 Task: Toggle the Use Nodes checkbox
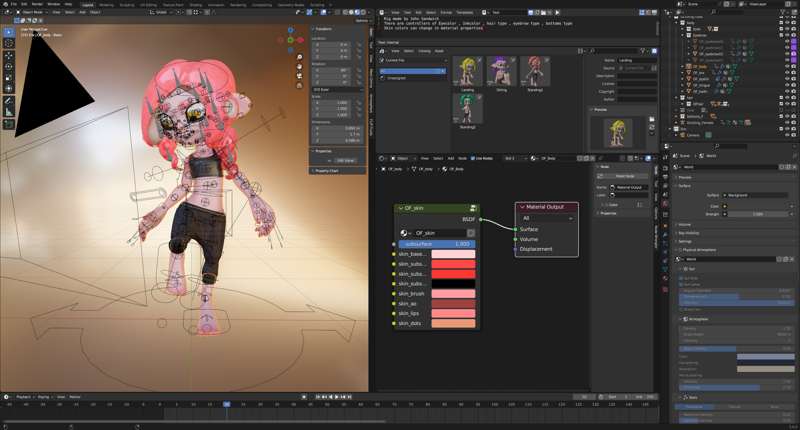click(x=473, y=158)
